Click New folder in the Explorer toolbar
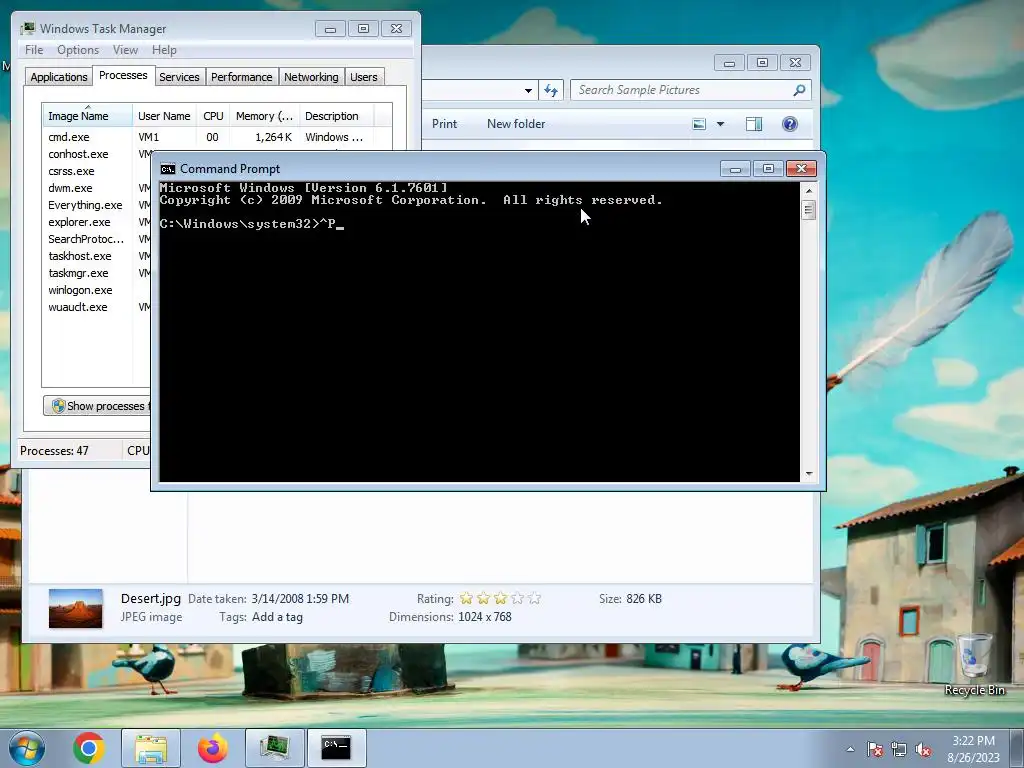1024x768 pixels. click(516, 124)
